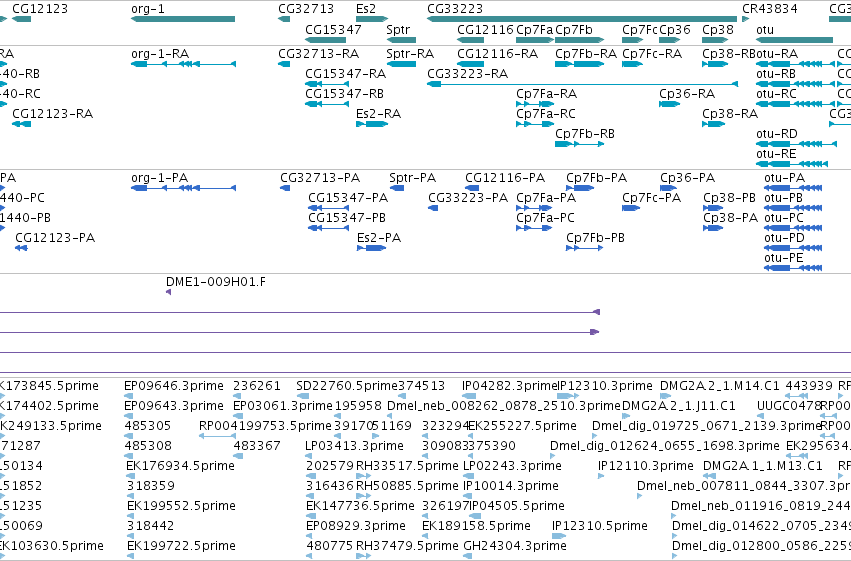Viewport: 851px width, 561px height.
Task: Click the CR43834 gene label
Action: [770, 9]
